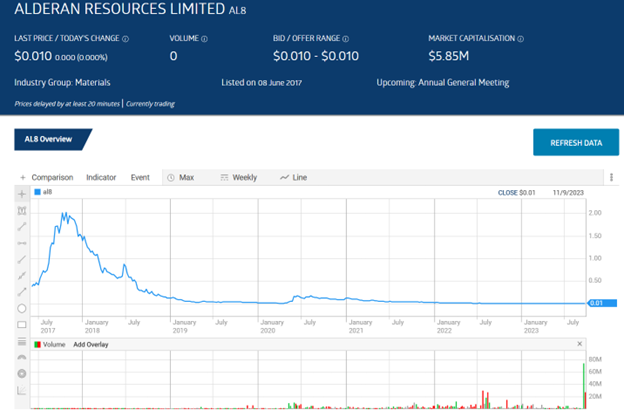
Task: Select the segment drawing tool with endpoints
Action: [22, 227]
